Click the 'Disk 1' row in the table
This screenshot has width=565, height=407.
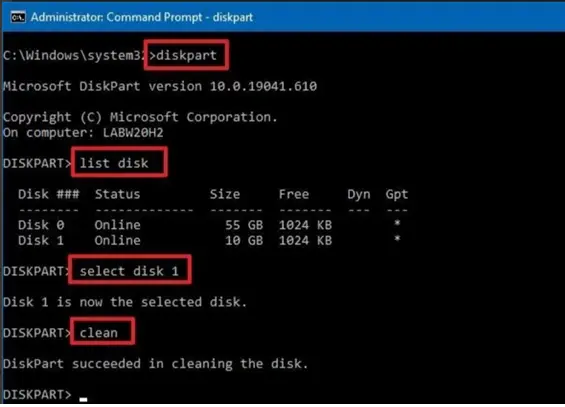coord(211,240)
